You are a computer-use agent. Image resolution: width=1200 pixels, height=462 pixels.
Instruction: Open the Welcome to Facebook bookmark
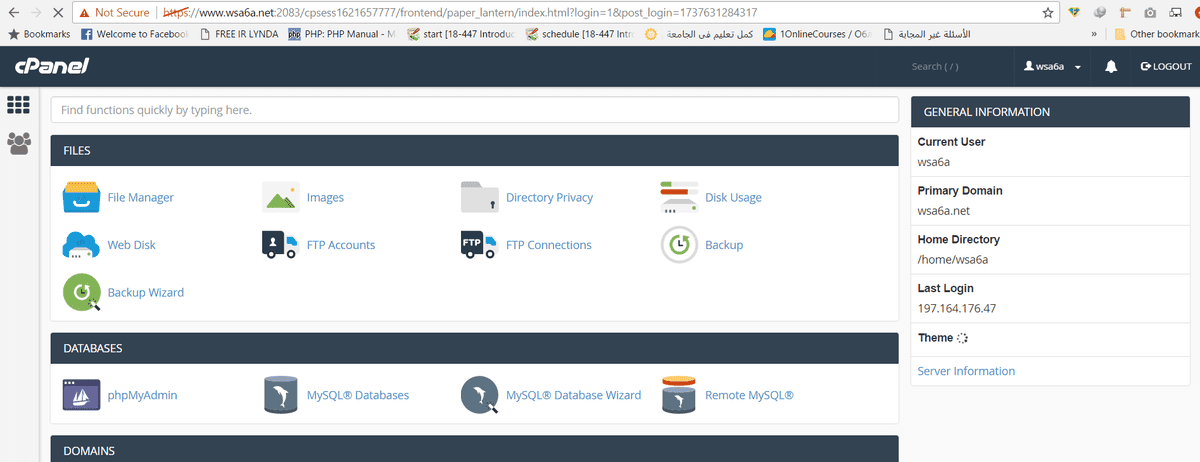tap(135, 34)
